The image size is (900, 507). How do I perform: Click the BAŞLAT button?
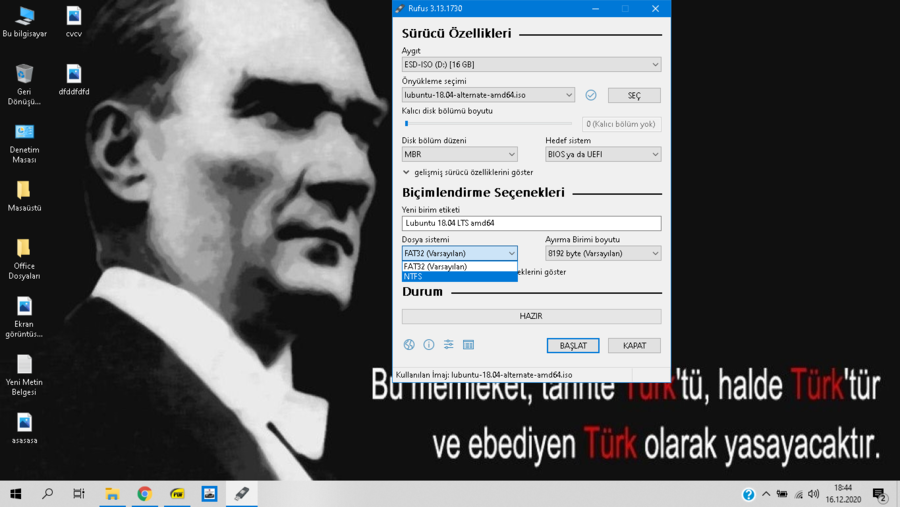click(573, 346)
